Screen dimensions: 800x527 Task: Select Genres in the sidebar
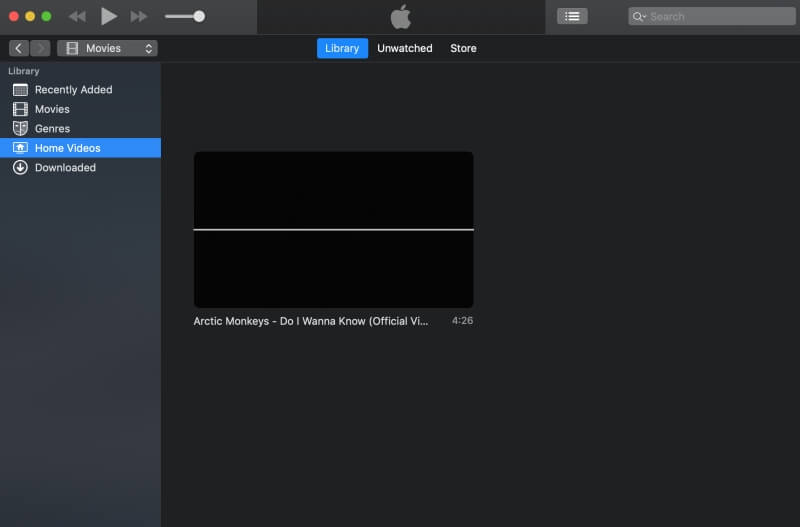[x=81, y=129]
